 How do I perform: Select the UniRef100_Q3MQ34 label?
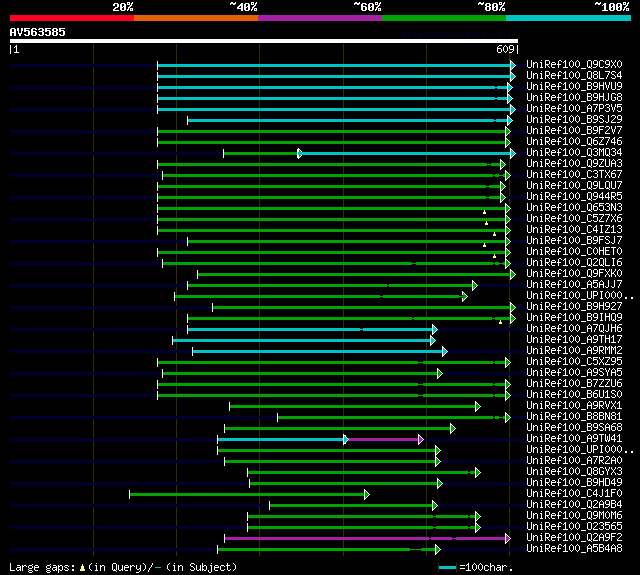click(574, 153)
